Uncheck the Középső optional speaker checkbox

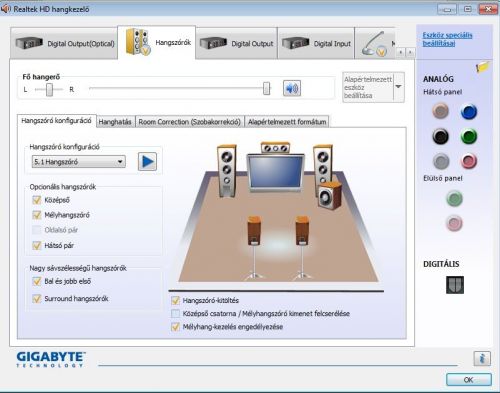(x=37, y=200)
